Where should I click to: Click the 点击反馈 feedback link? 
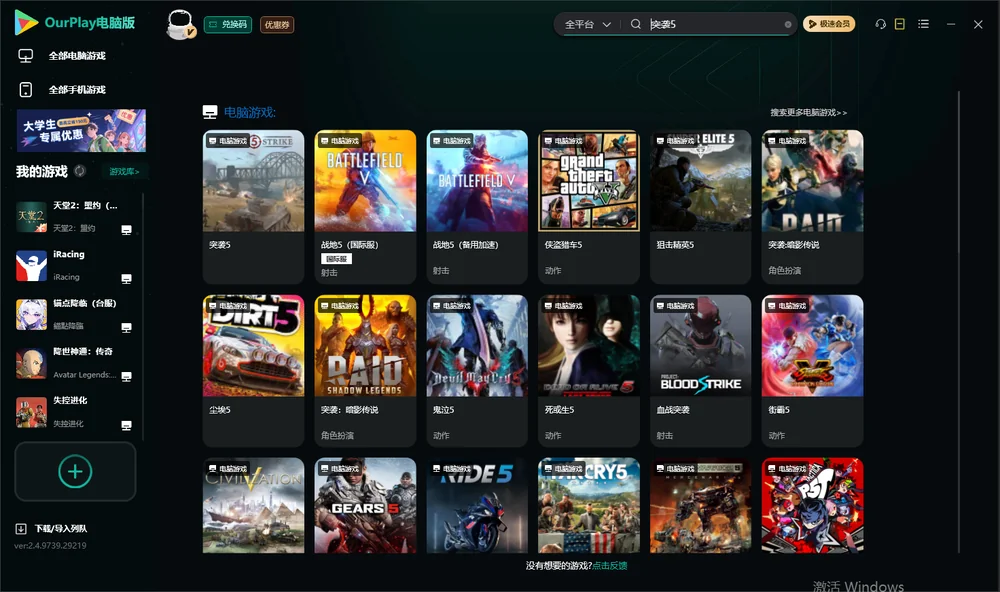pyautogui.click(x=610, y=565)
